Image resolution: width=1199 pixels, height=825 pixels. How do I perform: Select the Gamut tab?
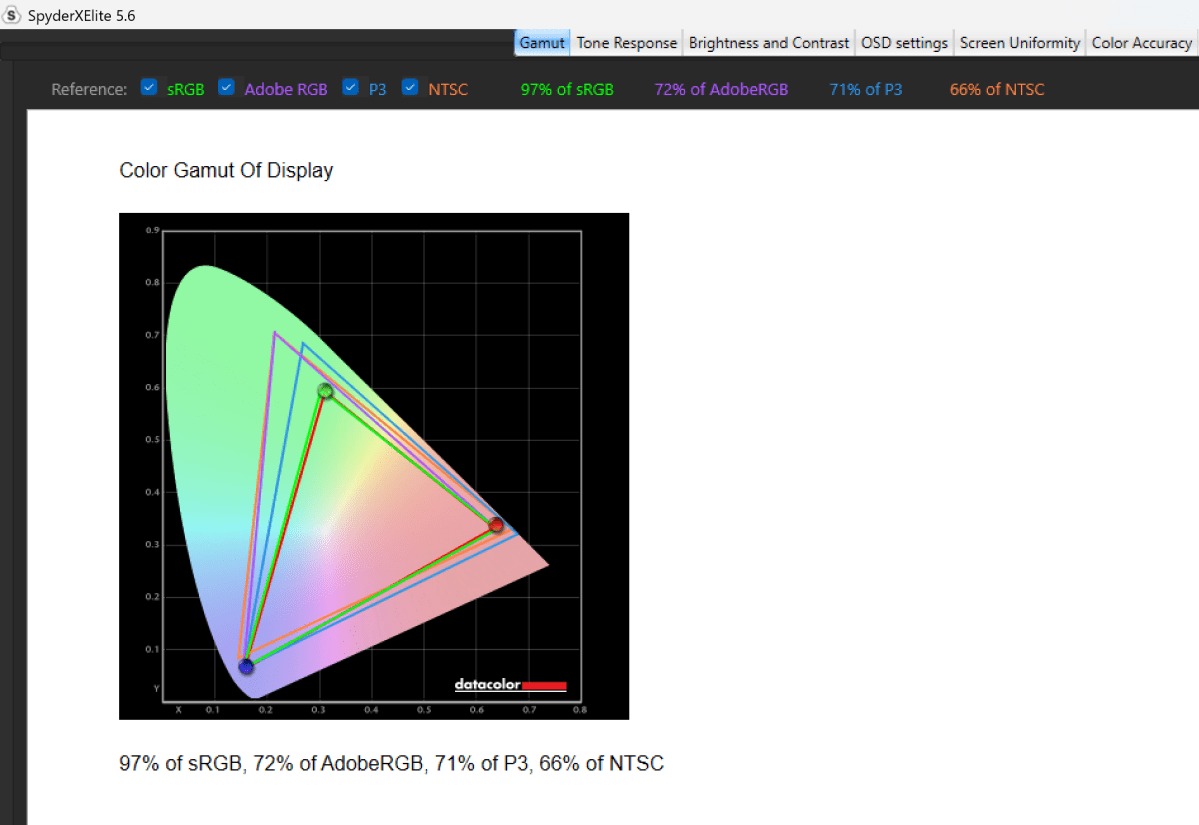(542, 43)
